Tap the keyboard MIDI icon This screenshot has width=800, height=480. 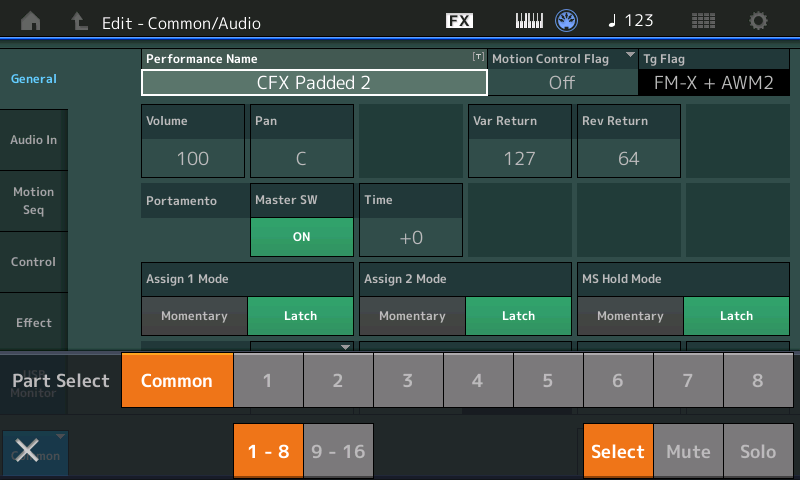click(x=529, y=21)
